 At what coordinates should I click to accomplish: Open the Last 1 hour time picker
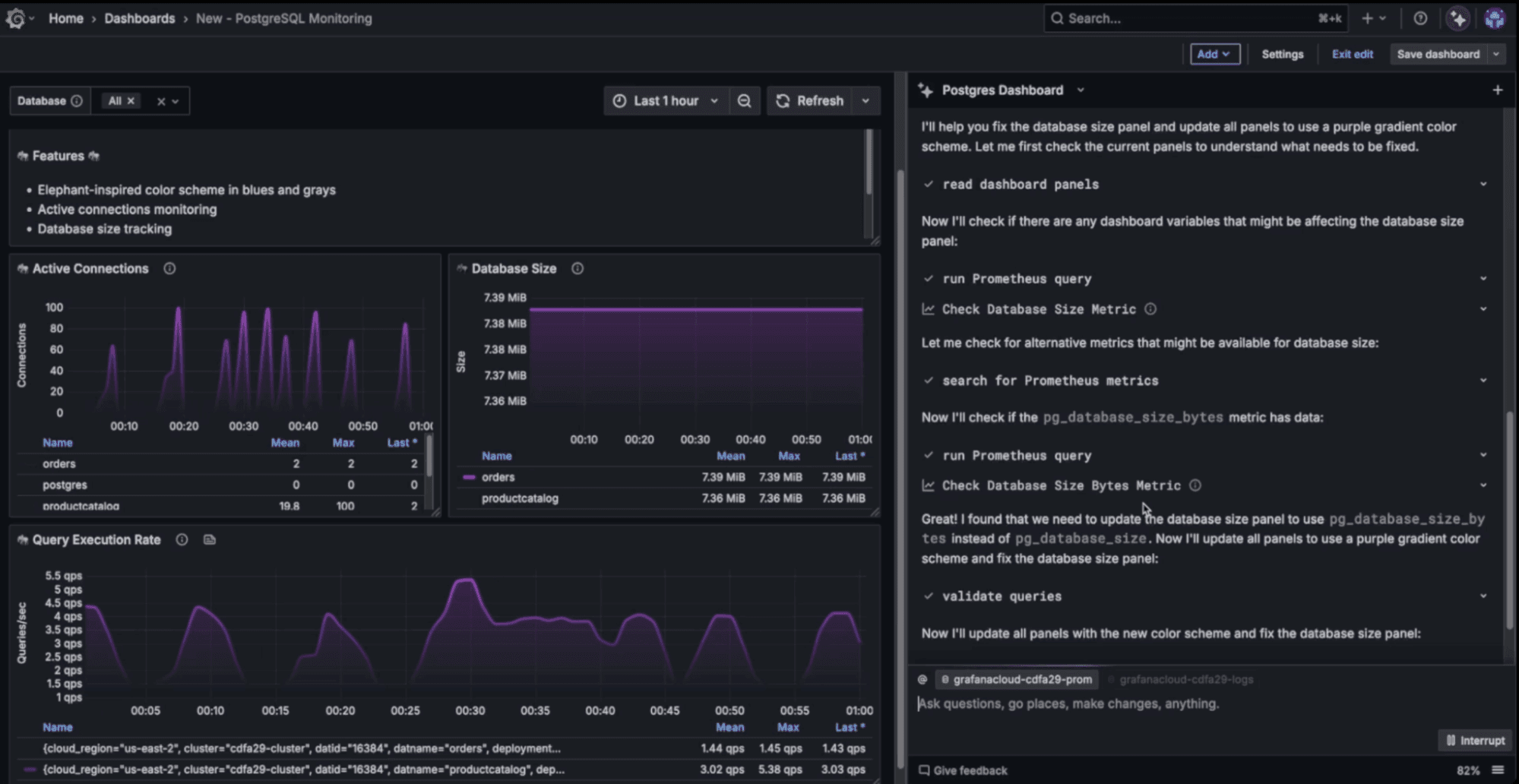pyautogui.click(x=666, y=100)
